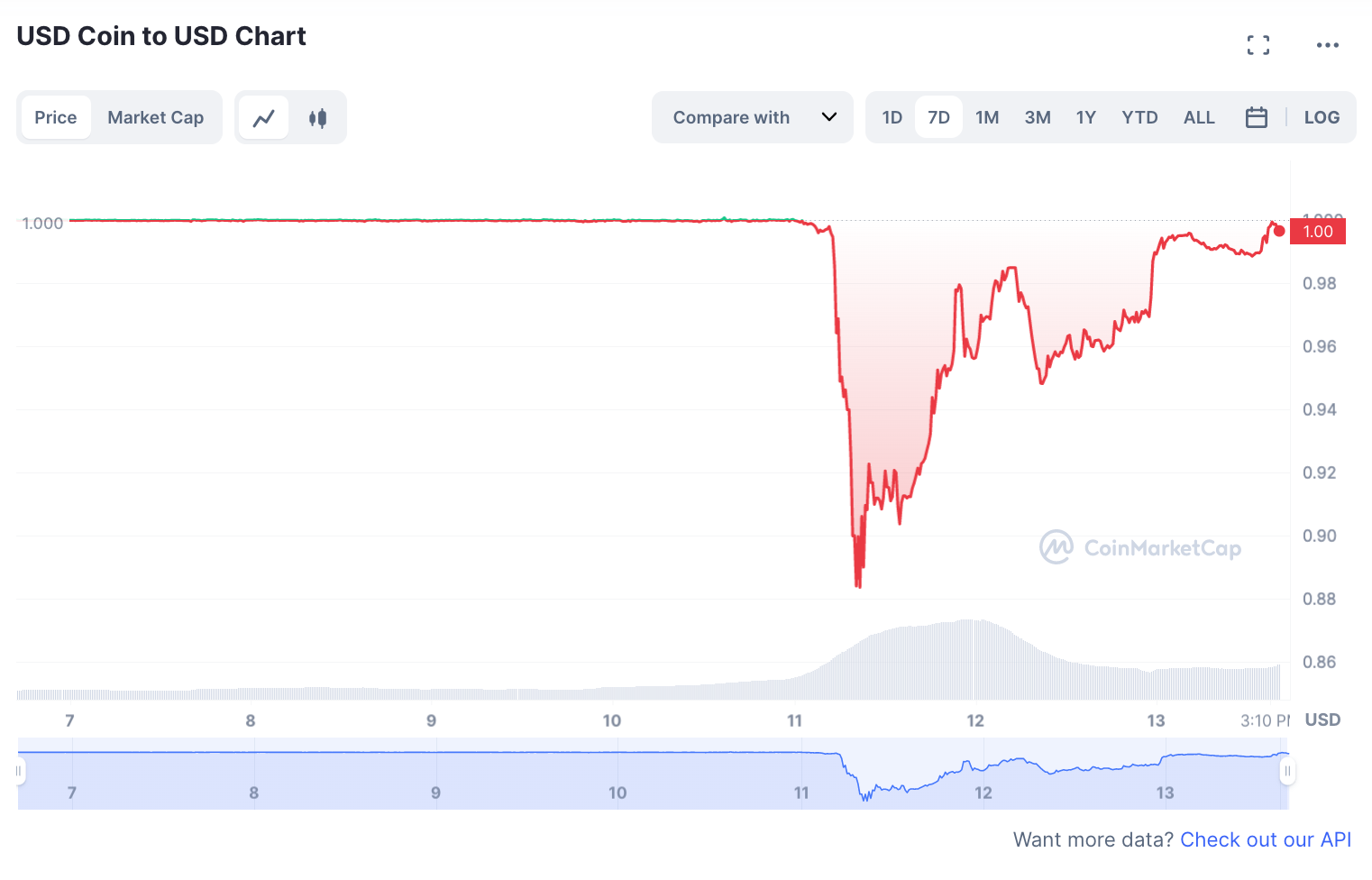The height and width of the screenshot is (880, 1372).
Task: Choose the YTD time range
Action: [x=1139, y=117]
